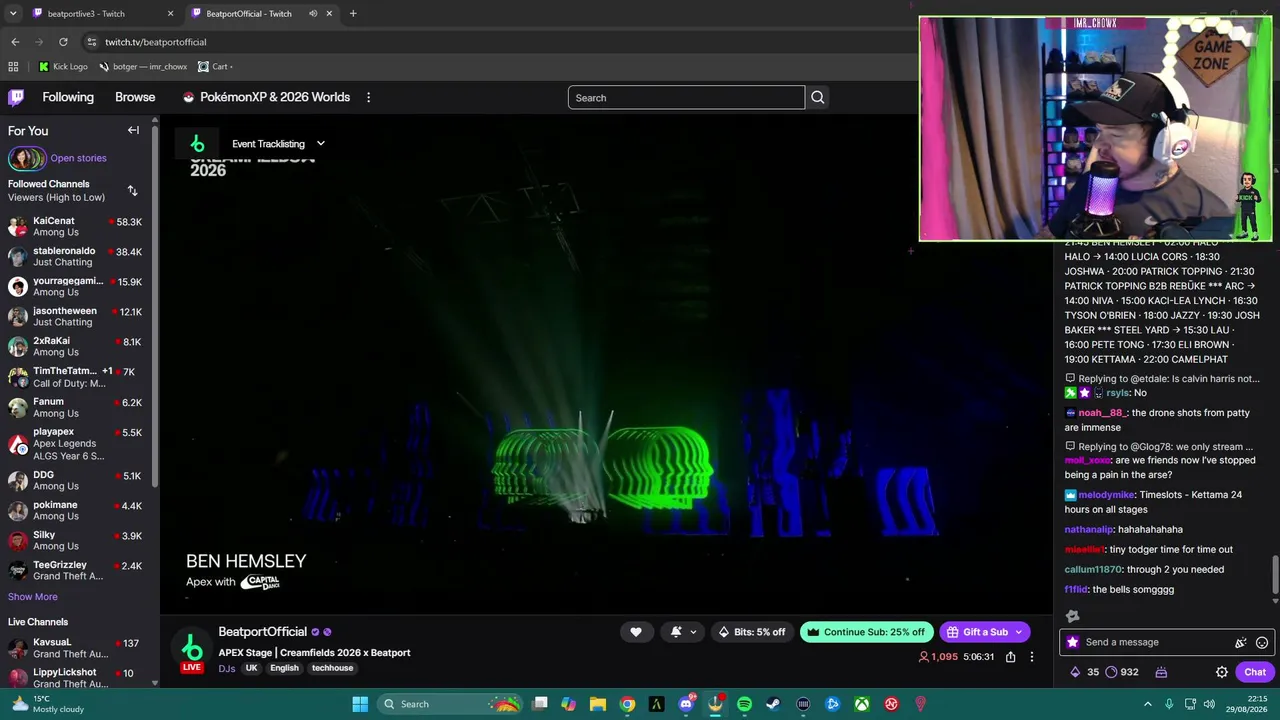Open stableronaldo channel in sidebar
The image size is (1280, 720).
click(x=75, y=256)
